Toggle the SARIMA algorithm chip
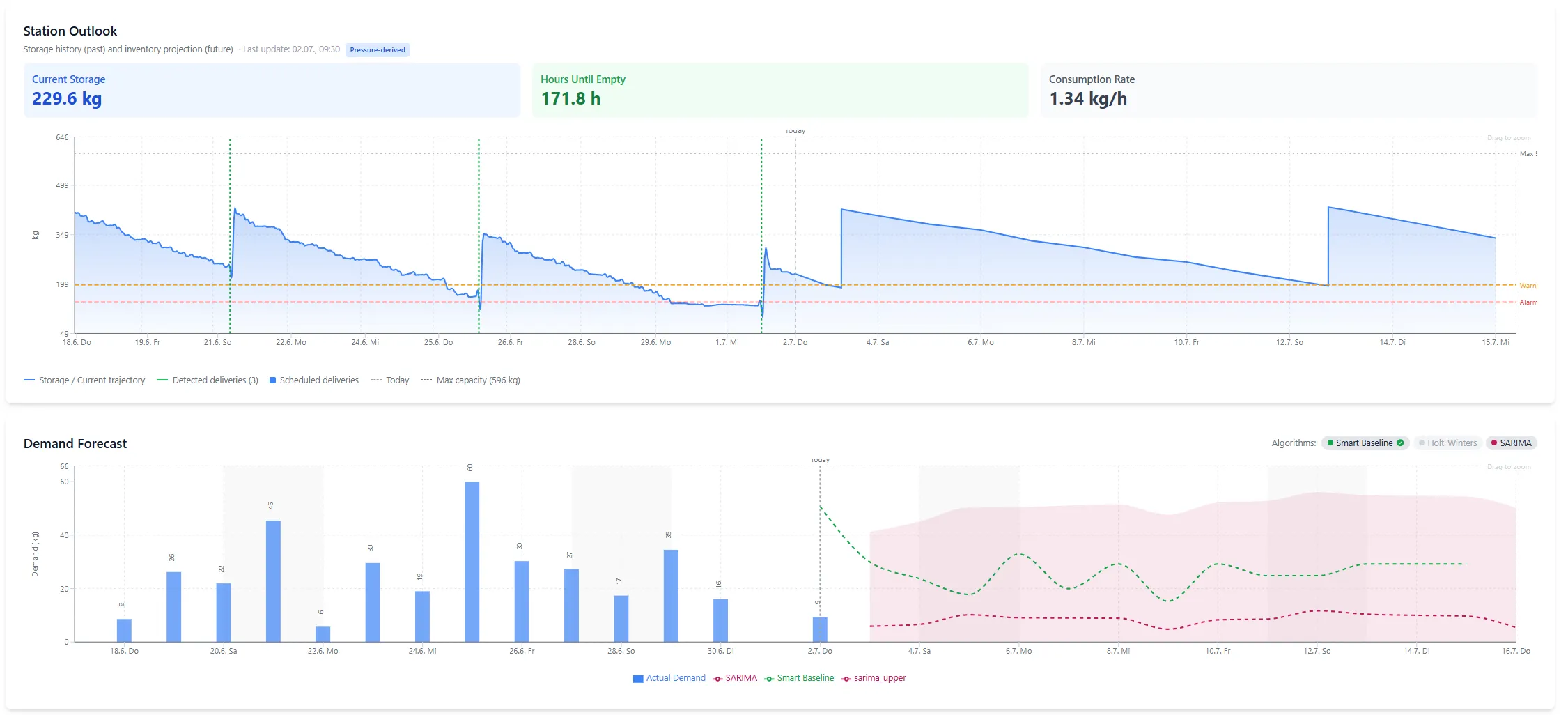Image resolution: width=1568 pixels, height=715 pixels. 1511,443
